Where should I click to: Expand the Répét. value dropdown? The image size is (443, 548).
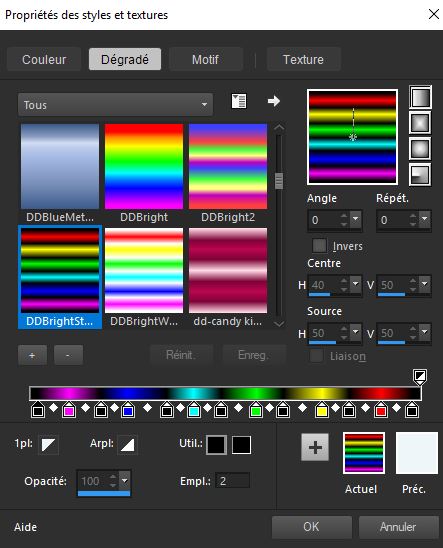[x=424, y=219]
